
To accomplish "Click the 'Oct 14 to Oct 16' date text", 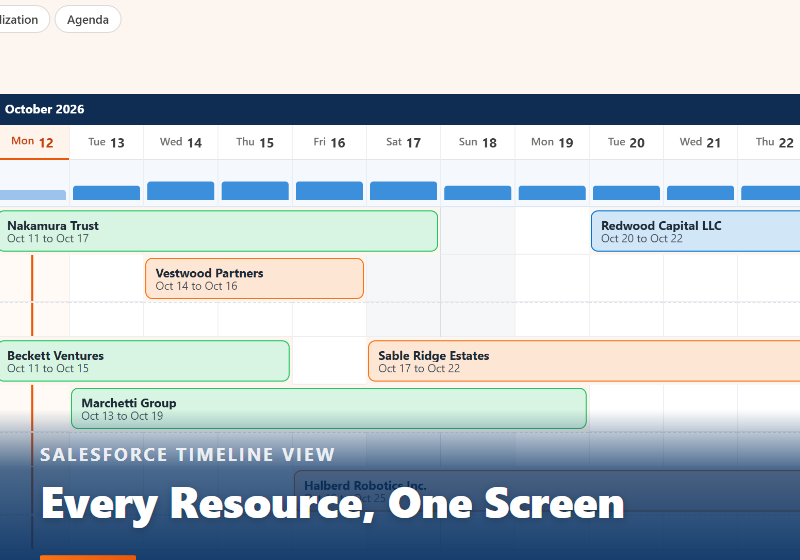I will tap(196, 286).
